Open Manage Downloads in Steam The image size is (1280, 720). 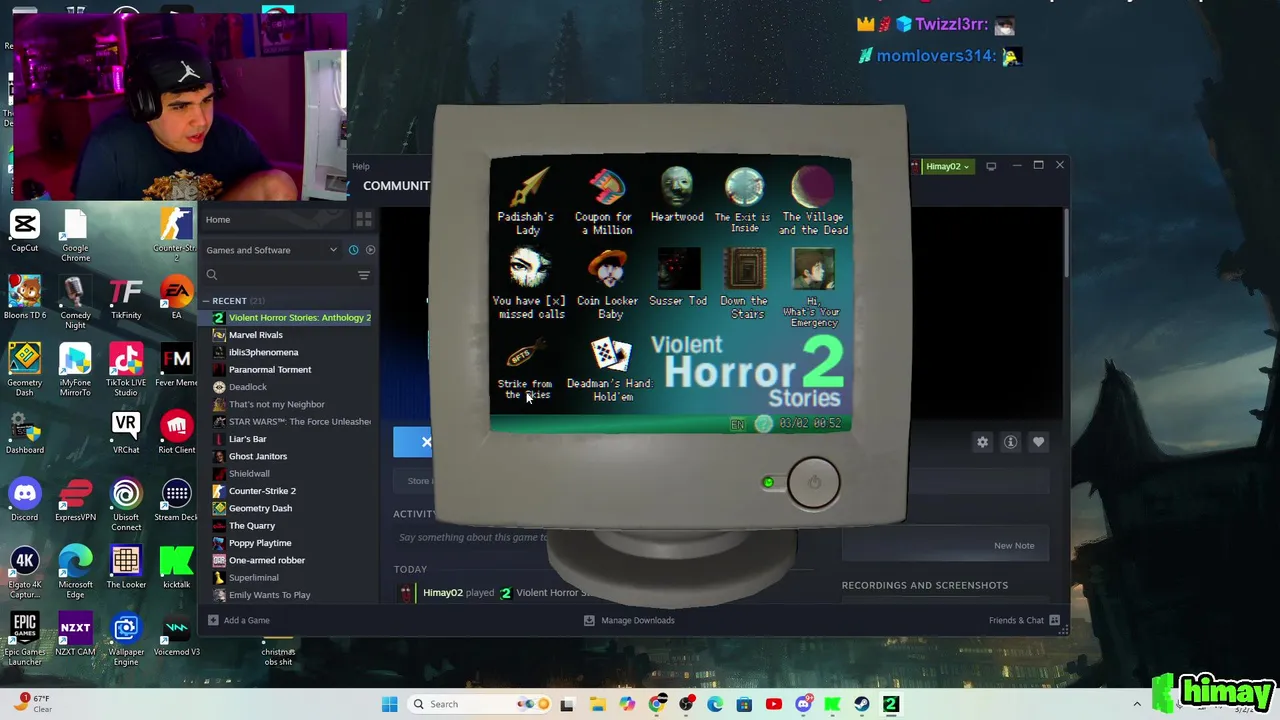[x=629, y=620]
